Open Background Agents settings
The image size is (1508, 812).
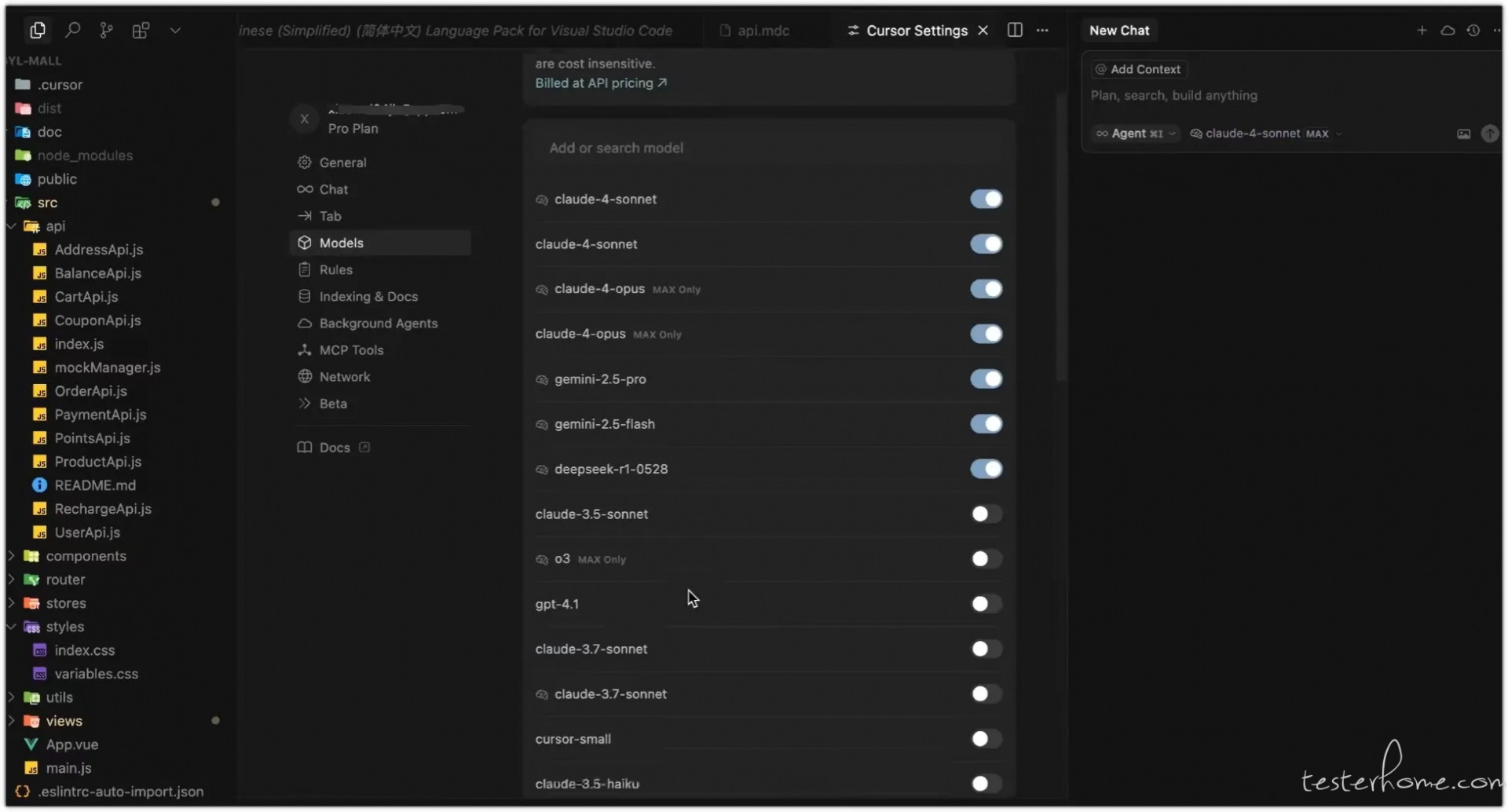click(380, 323)
